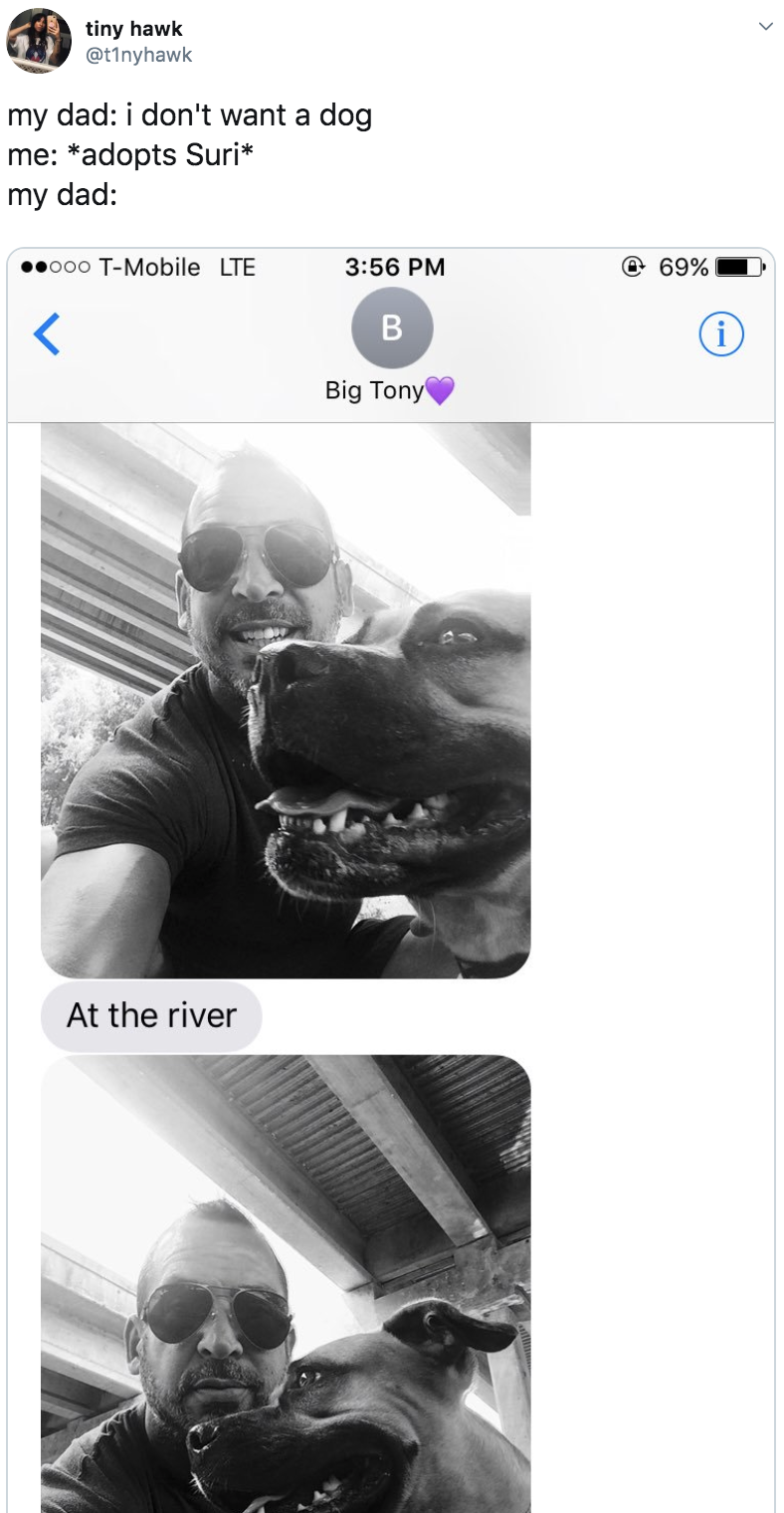Tap the 3:56 PM clock

tap(395, 267)
